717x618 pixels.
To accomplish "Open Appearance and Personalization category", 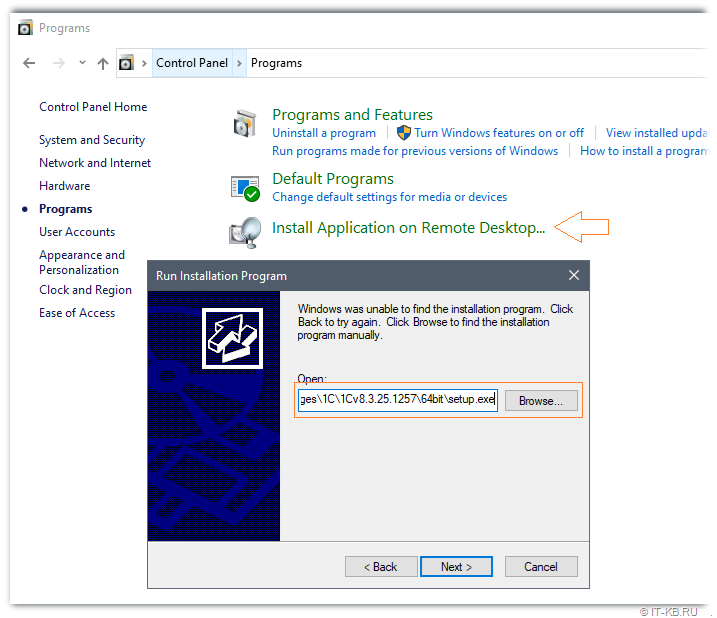I will 82,262.
